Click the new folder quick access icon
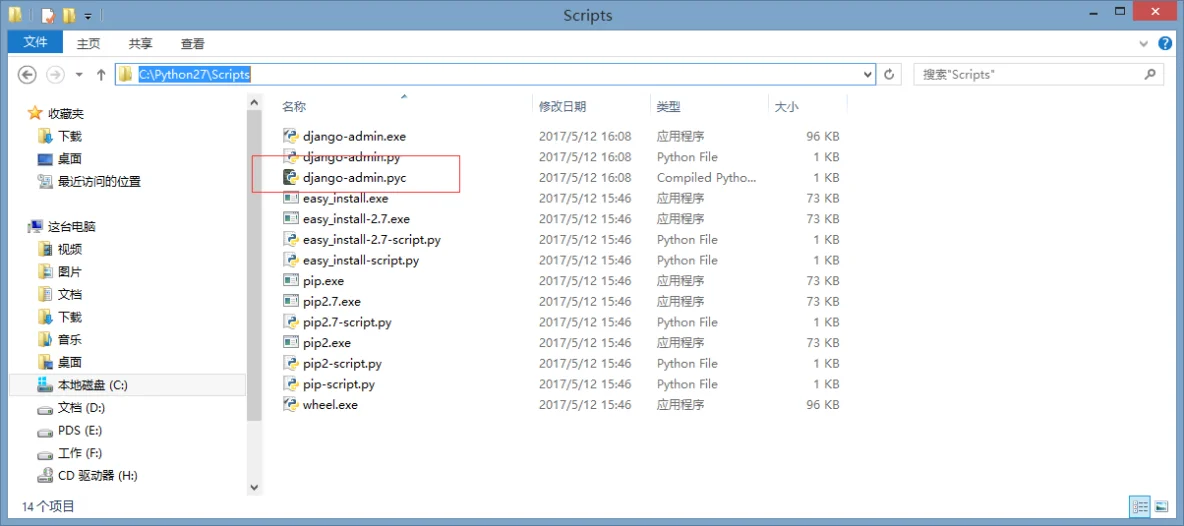The width and height of the screenshot is (1184, 526). pos(69,15)
